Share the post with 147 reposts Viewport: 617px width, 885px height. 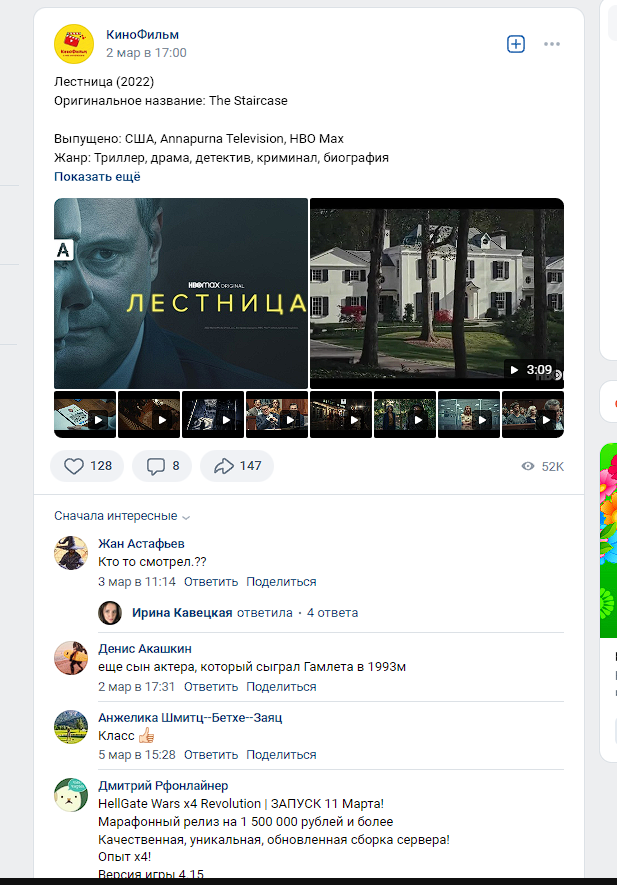pyautogui.click(x=237, y=466)
